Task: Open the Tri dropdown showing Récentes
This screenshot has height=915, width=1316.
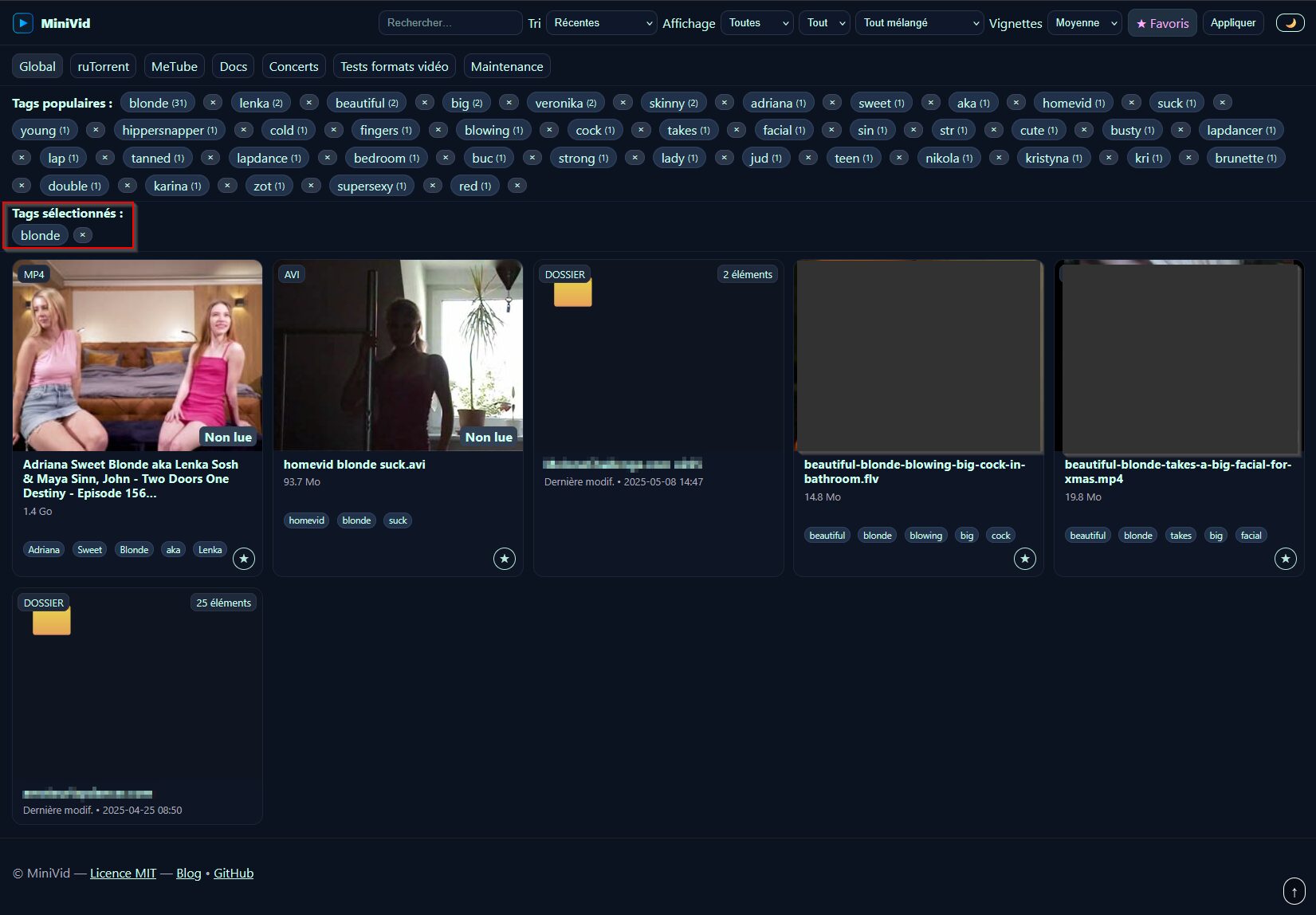Action: point(602,23)
